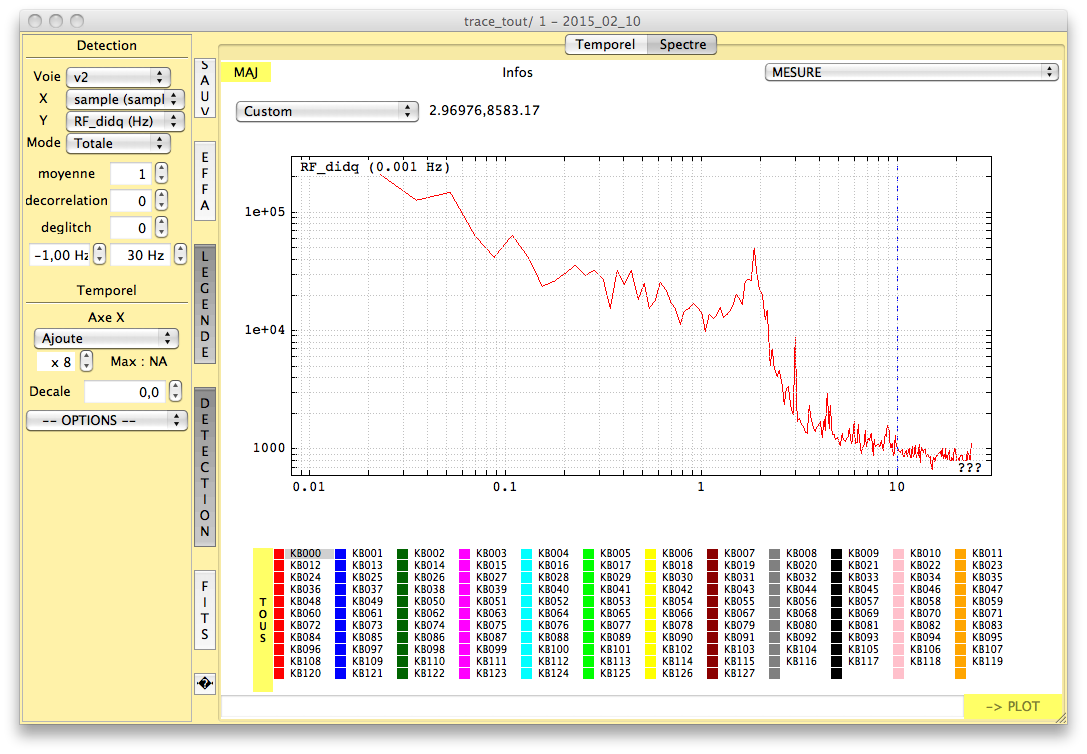Switch to the Temporel tab
Viewport: 1087px width, 754px height.
pyautogui.click(x=605, y=44)
